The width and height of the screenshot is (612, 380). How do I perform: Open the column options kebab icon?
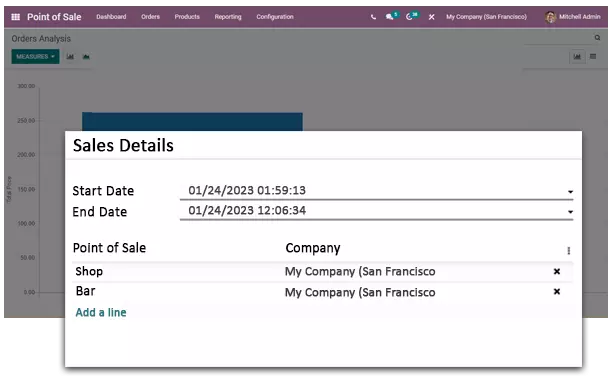[569, 250]
